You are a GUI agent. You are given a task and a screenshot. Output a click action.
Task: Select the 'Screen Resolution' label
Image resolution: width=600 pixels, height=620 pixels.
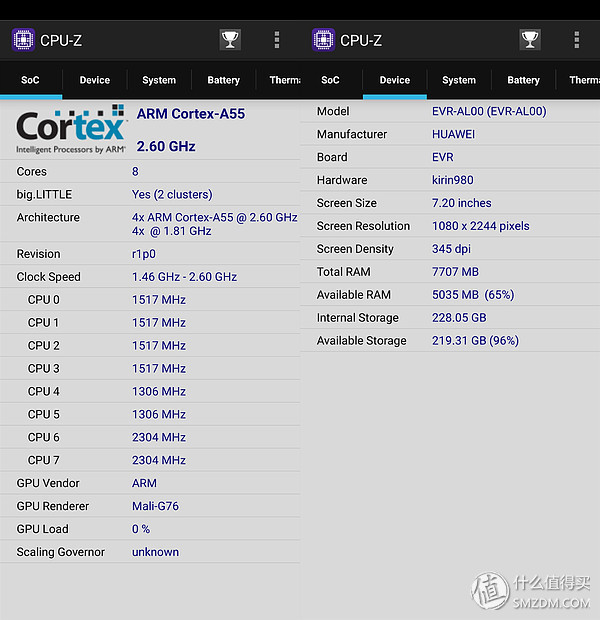coord(363,226)
